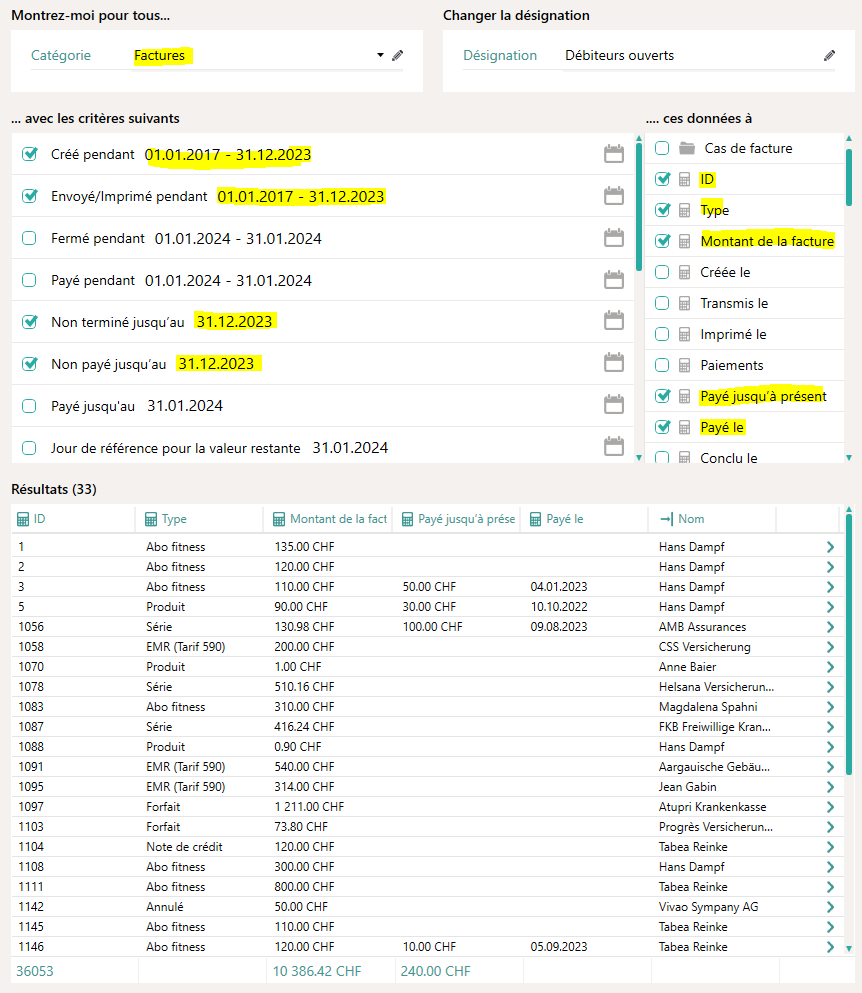Open the Catégorie dropdown arrow

[x=381, y=56]
